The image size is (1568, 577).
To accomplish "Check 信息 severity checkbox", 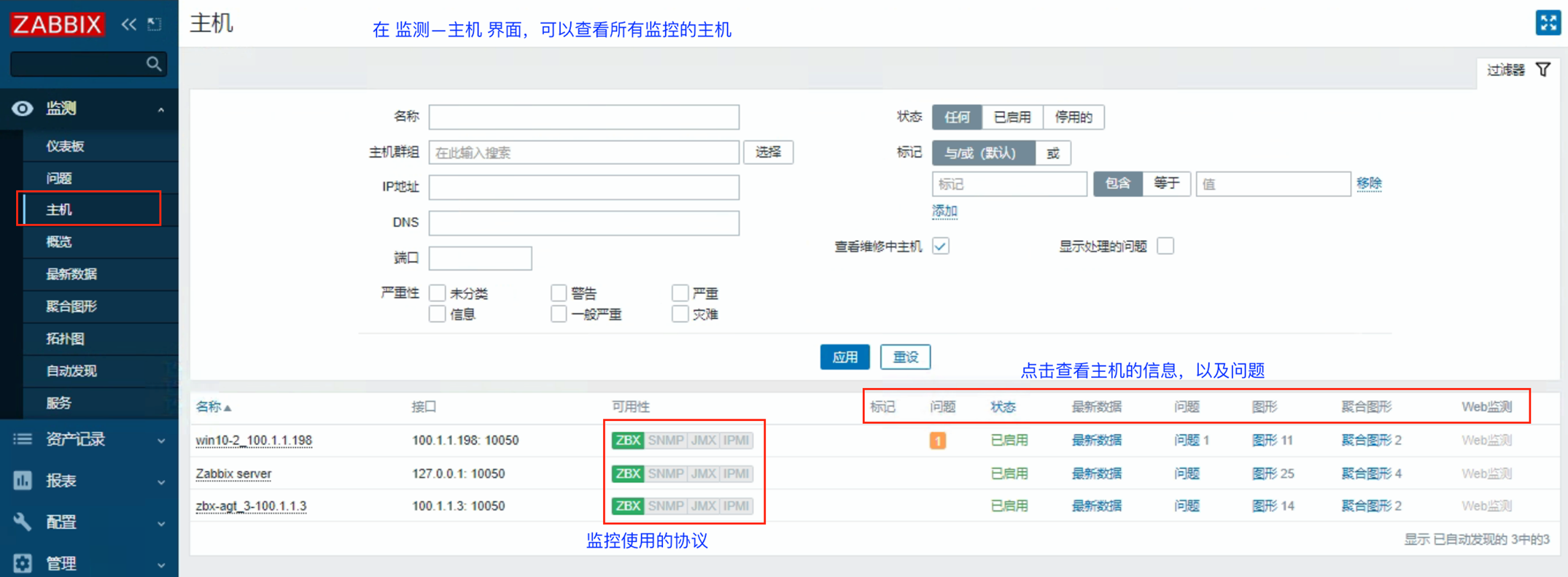I will click(x=438, y=314).
